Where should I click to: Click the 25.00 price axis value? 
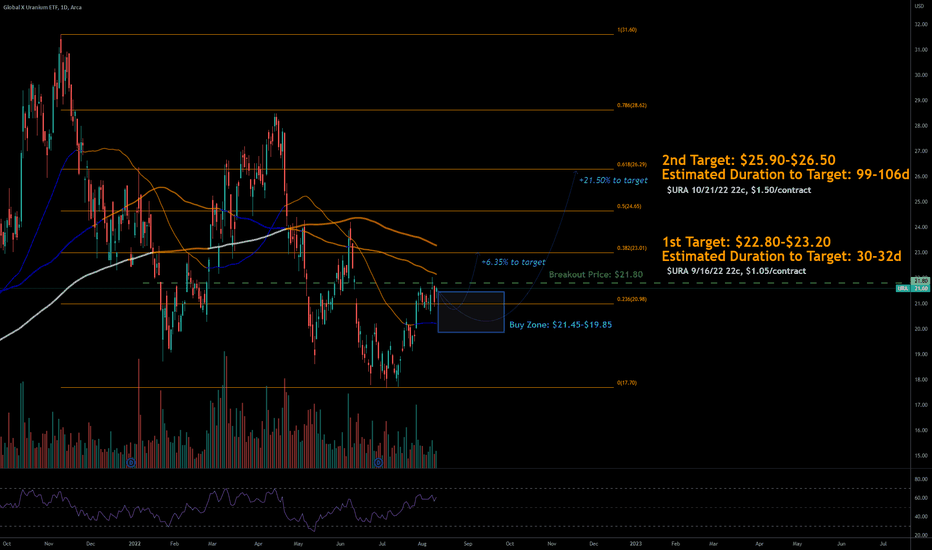(x=921, y=202)
